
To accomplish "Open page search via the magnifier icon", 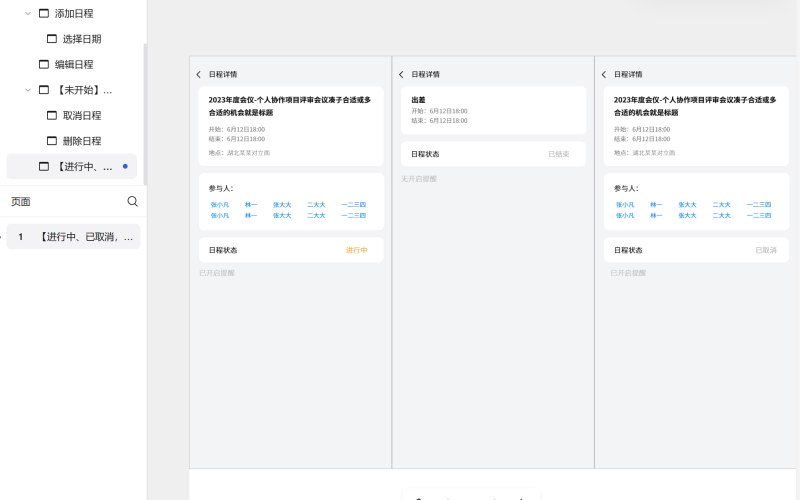I will click(x=132, y=202).
